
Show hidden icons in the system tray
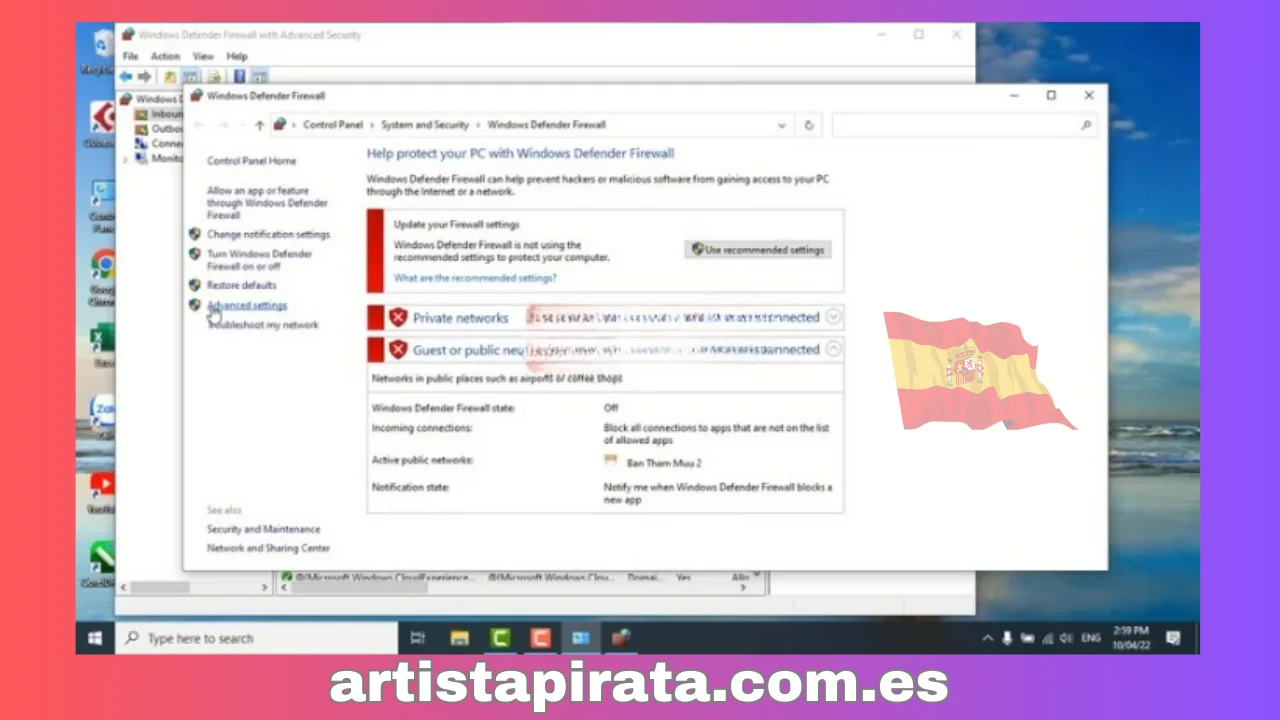[x=988, y=638]
